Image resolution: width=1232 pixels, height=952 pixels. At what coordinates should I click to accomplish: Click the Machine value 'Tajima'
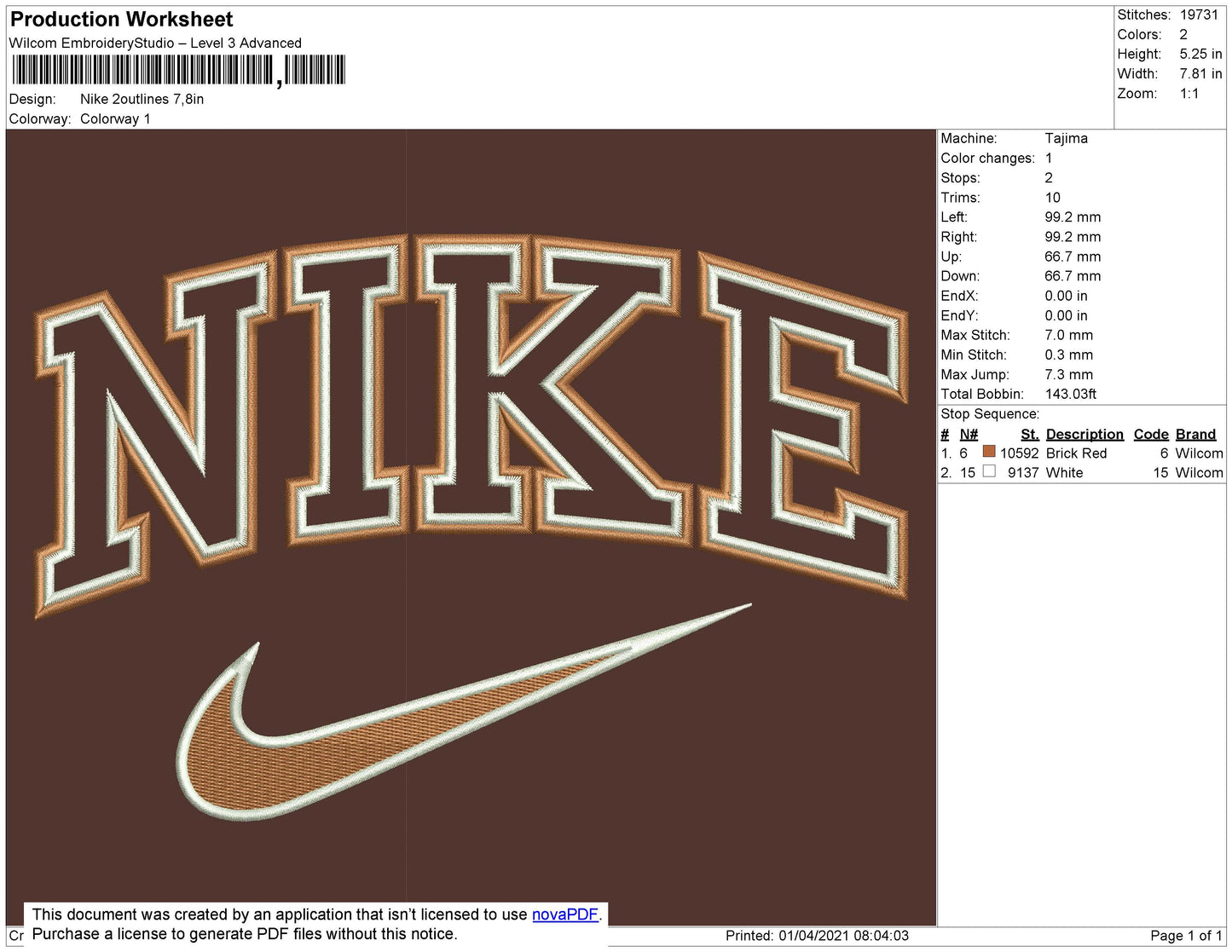coord(1066,138)
